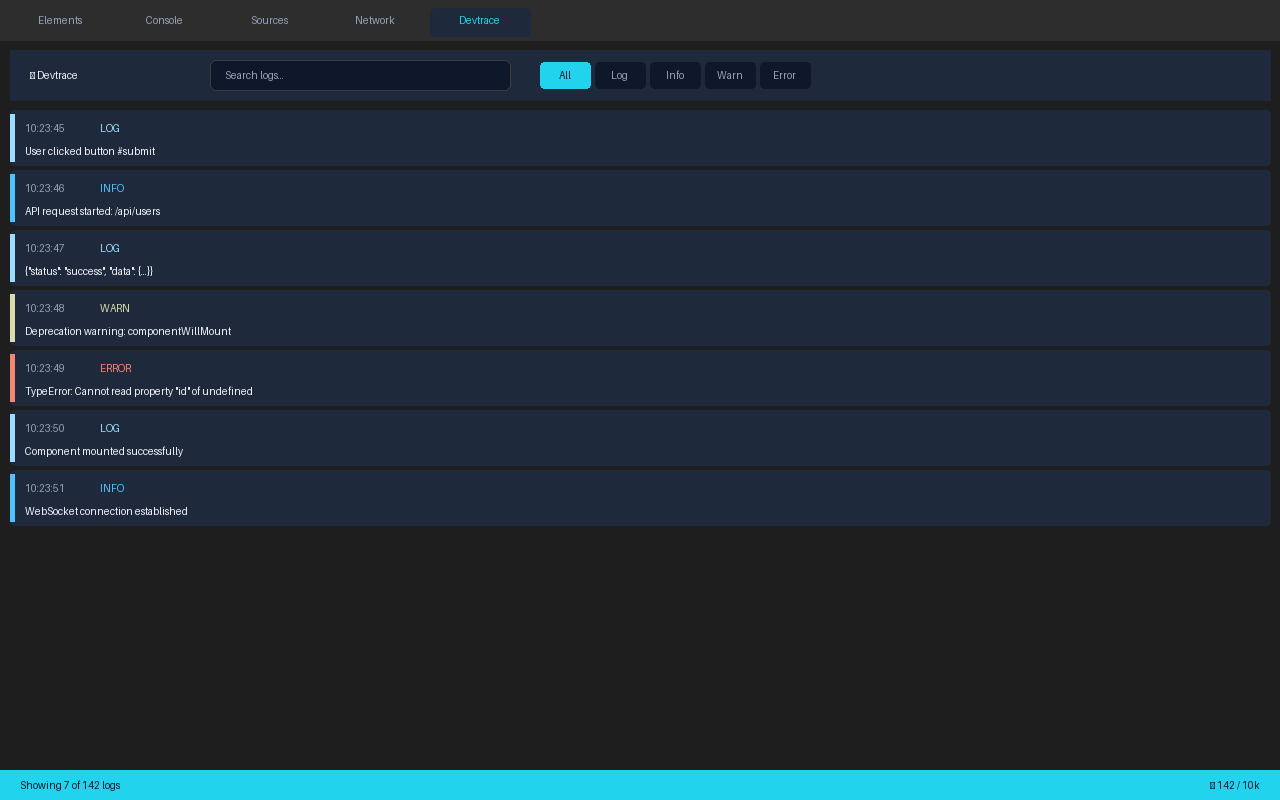Toggle the Info log filter

[x=675, y=75]
